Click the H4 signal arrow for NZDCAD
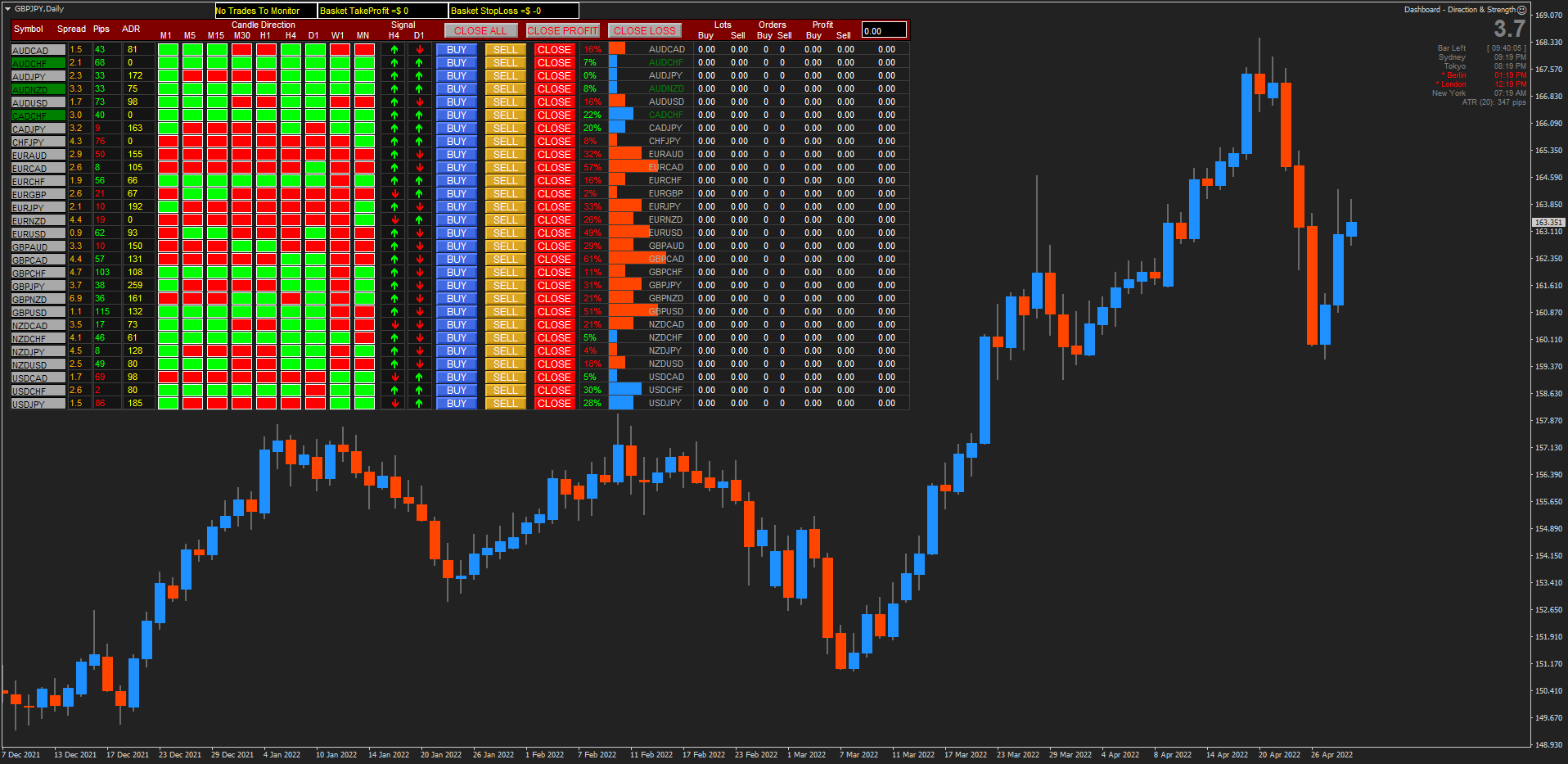This screenshot has width=1568, height=764. click(394, 325)
